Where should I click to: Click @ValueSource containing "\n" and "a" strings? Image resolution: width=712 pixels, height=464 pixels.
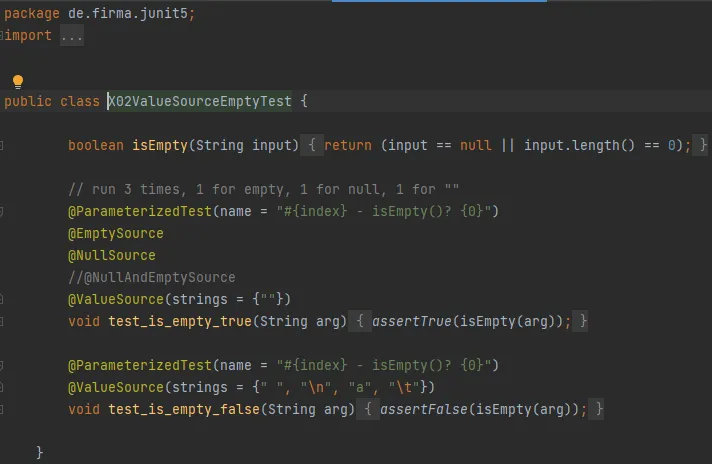point(116,387)
